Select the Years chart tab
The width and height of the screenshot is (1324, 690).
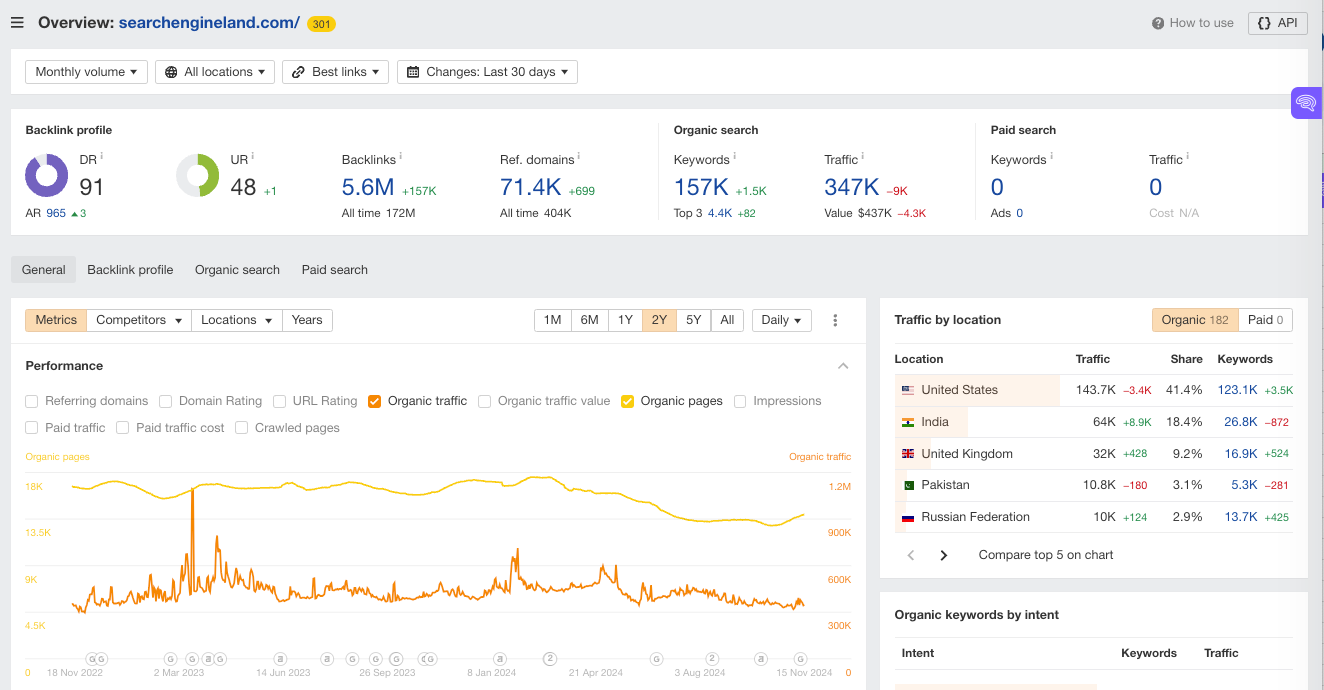click(307, 320)
